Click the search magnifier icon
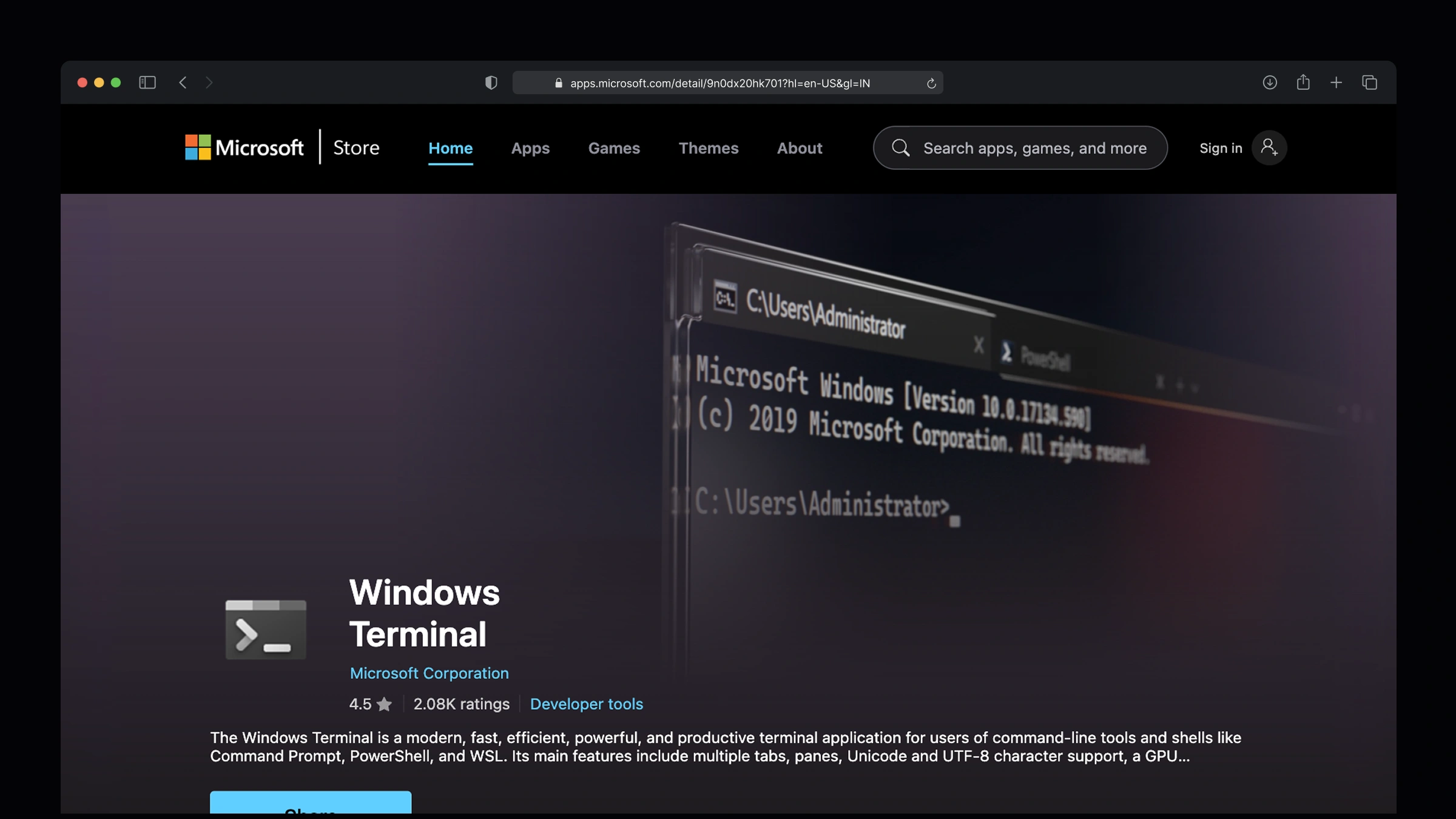This screenshot has width=1456, height=819. (901, 148)
